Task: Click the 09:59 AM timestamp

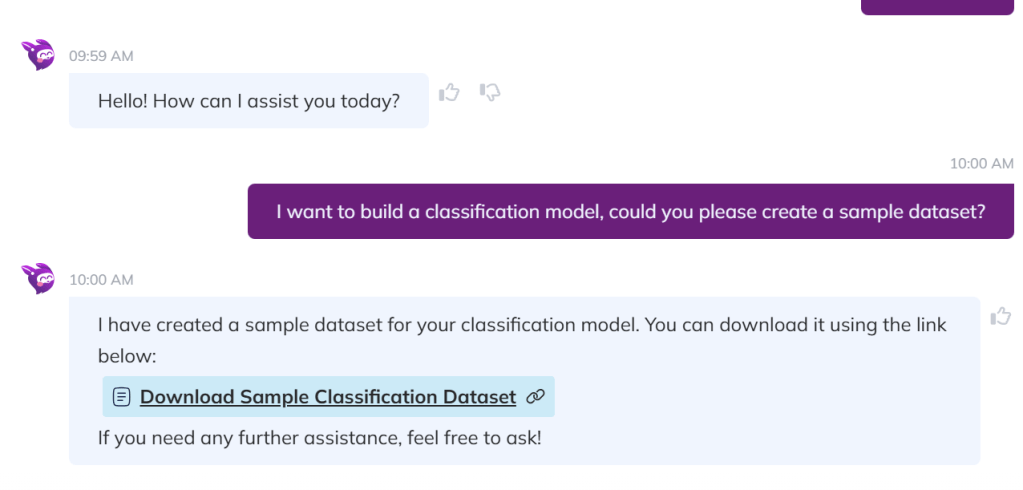Action: 101,56
